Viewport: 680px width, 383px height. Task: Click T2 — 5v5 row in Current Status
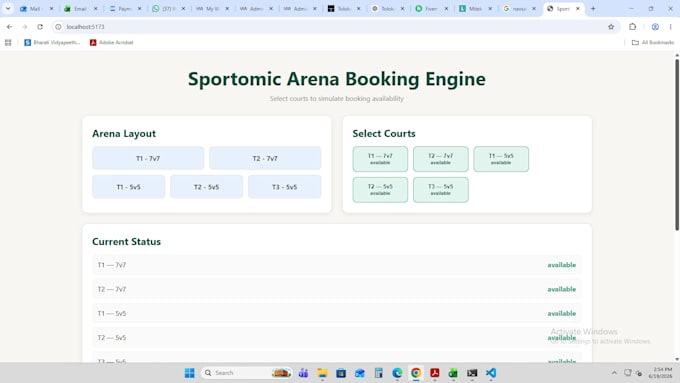(x=337, y=337)
